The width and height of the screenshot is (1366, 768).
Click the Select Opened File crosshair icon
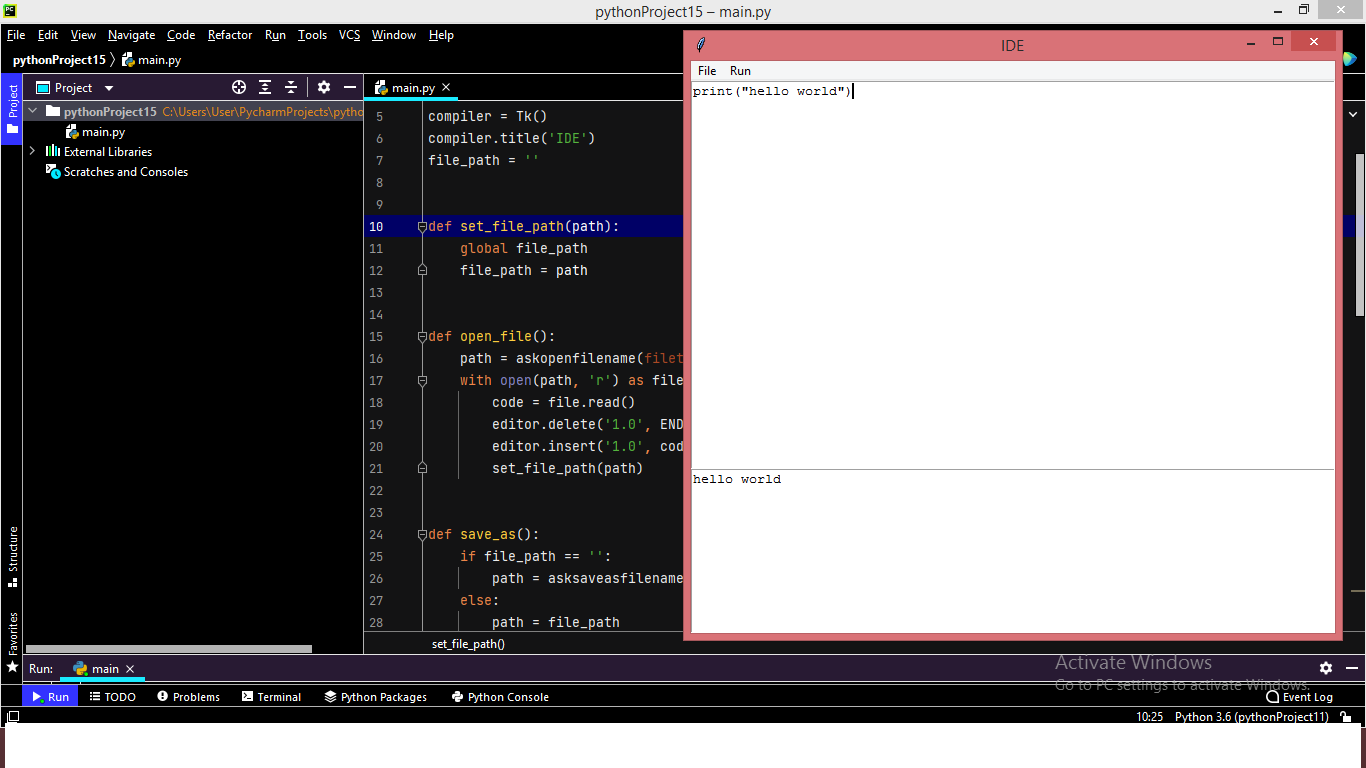click(x=239, y=87)
